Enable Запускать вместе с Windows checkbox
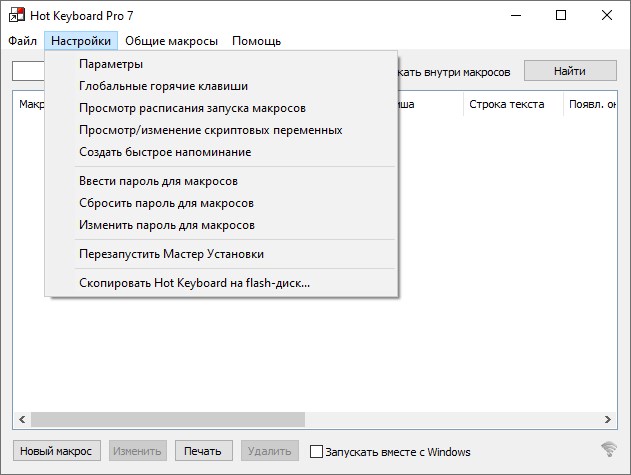Screen dimensions: 631x475 [317, 451]
